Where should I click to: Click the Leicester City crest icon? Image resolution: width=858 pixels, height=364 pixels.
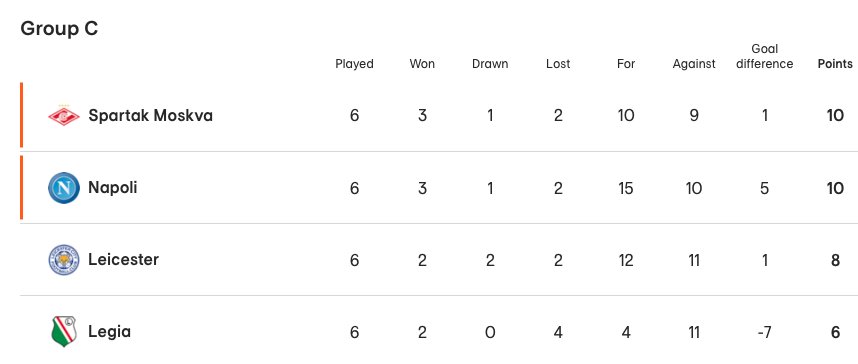[63, 260]
